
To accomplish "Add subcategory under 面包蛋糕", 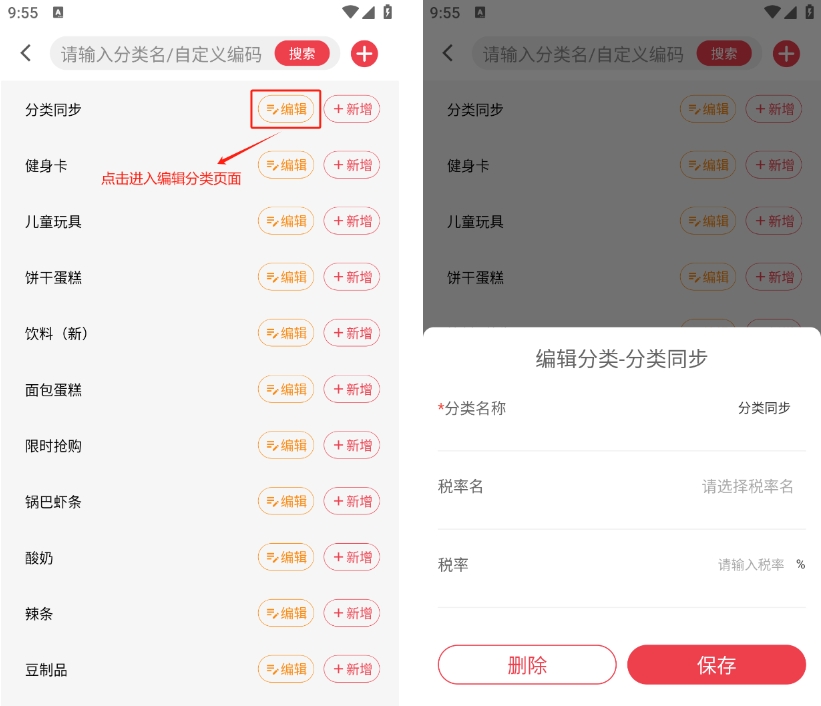I will (x=352, y=389).
